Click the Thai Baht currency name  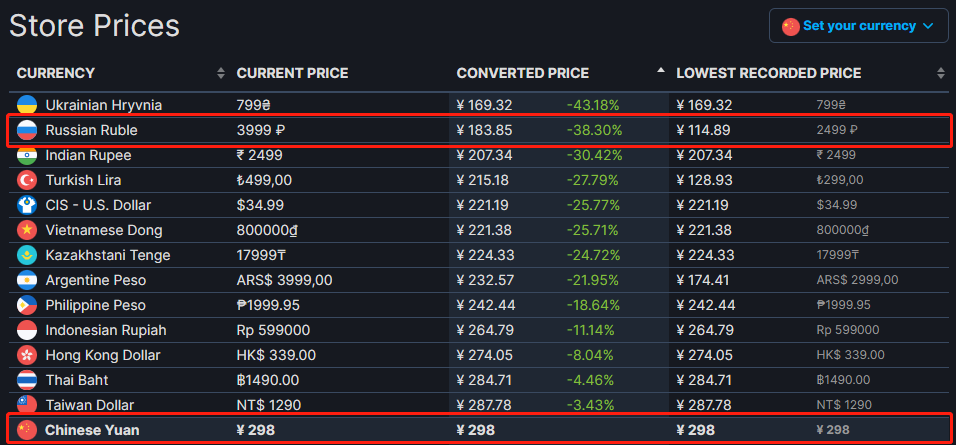(77, 380)
